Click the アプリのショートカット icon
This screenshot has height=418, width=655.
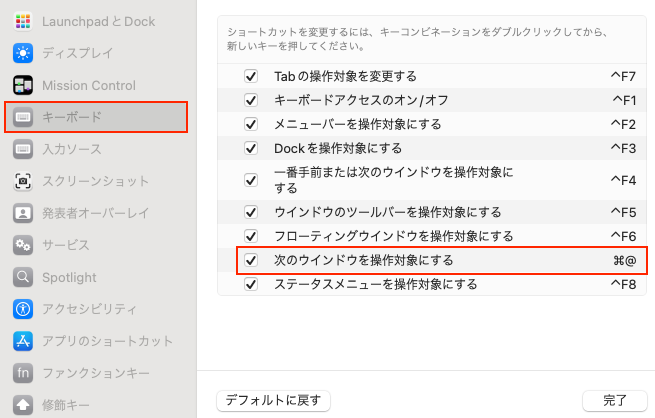coord(24,341)
